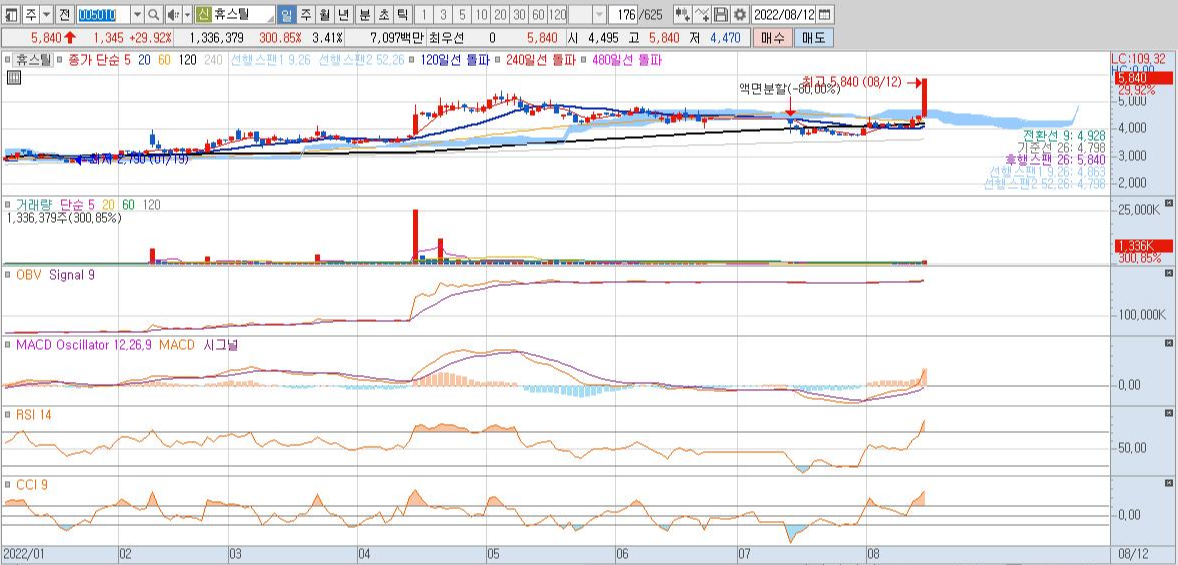Image resolution: width=1178 pixels, height=565 pixels.
Task: Toggle the RSI 14 indicator marker
Action: (8, 415)
